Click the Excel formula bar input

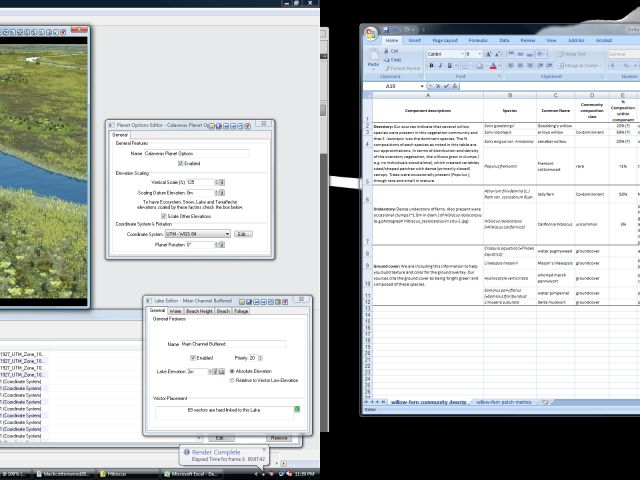(550, 86)
